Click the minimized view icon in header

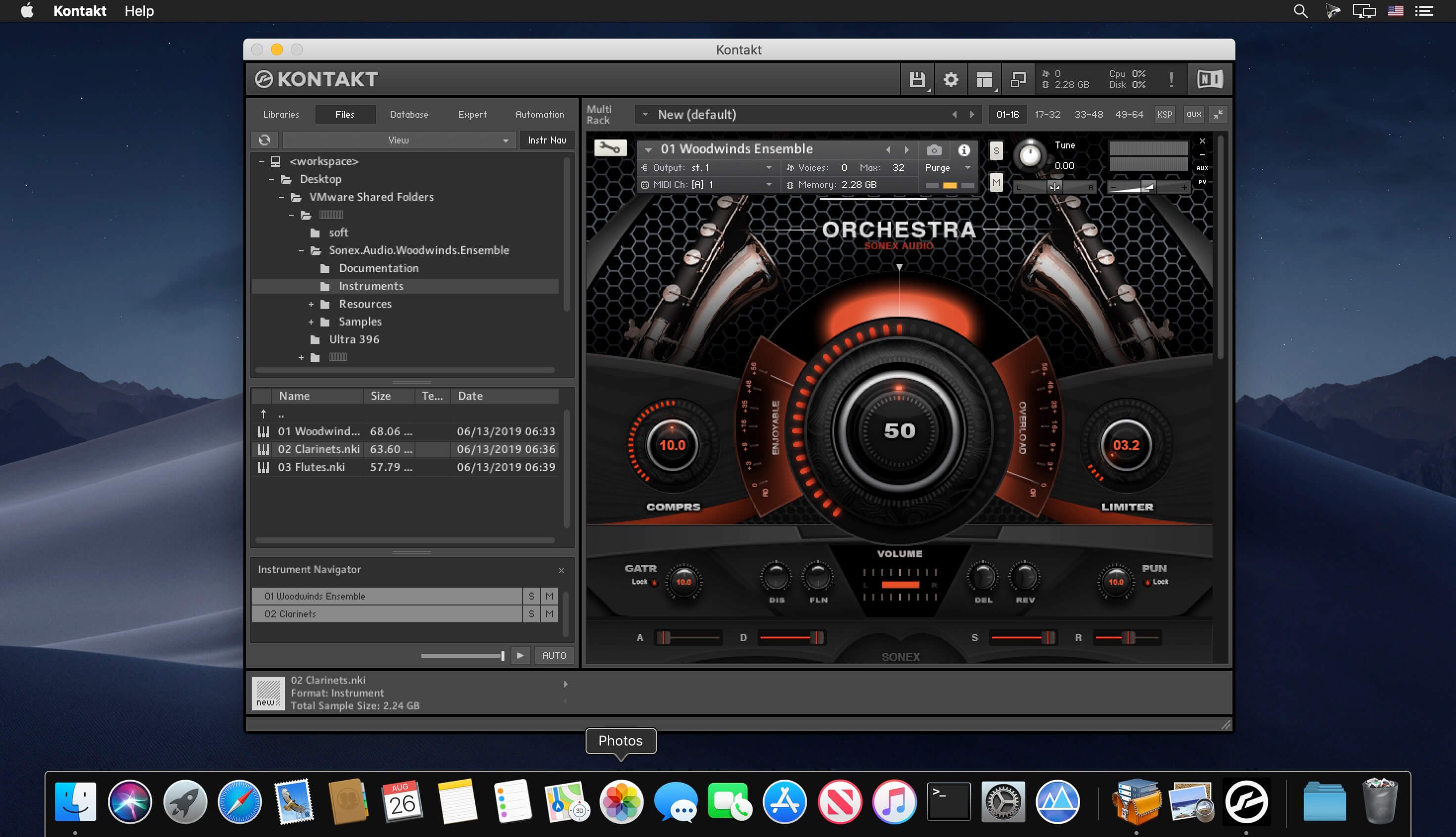point(1018,79)
